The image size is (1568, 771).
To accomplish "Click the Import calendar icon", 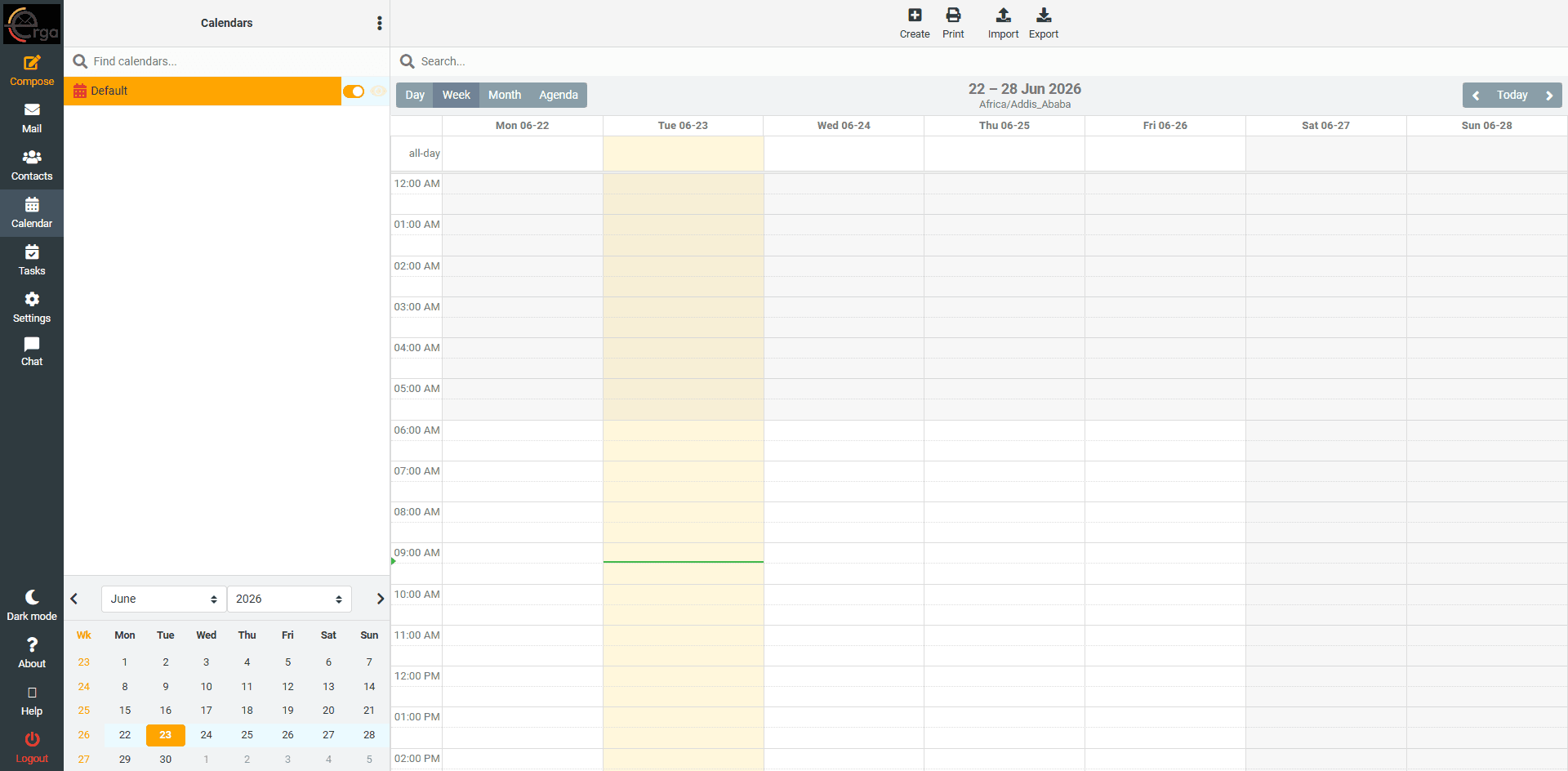I will [1003, 23].
